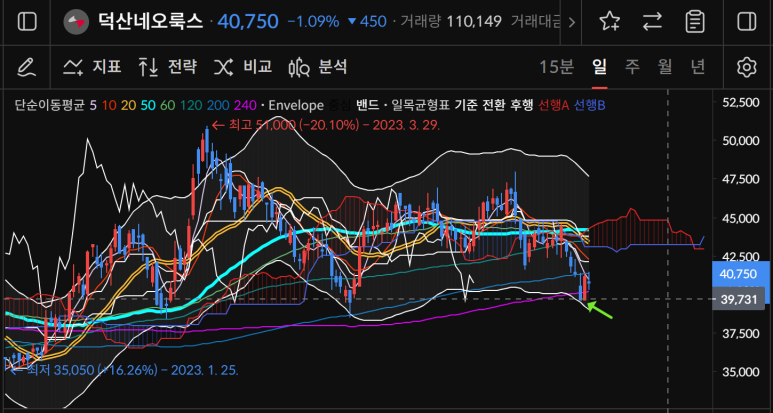Click the 선행B span label
Image resolution: width=773 pixels, height=413 pixels.
pos(590,105)
